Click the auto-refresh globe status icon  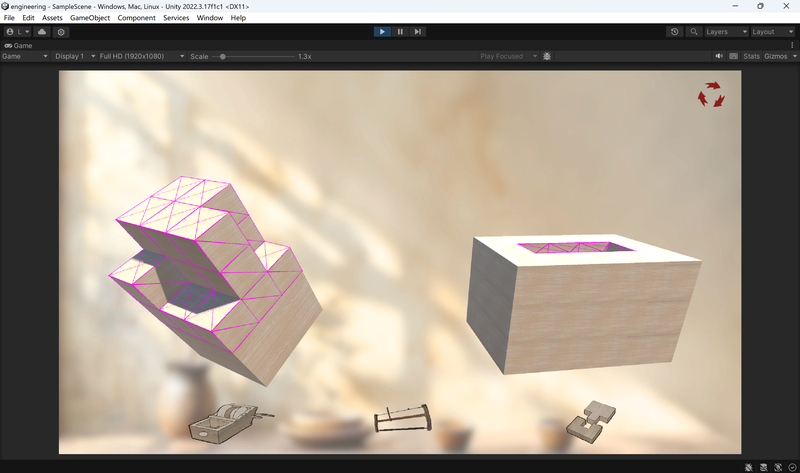778,467
